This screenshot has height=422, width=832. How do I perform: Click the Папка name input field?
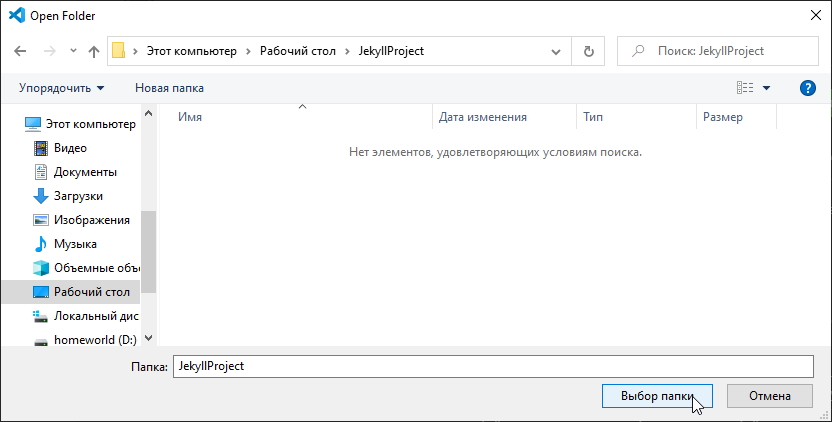point(492,366)
